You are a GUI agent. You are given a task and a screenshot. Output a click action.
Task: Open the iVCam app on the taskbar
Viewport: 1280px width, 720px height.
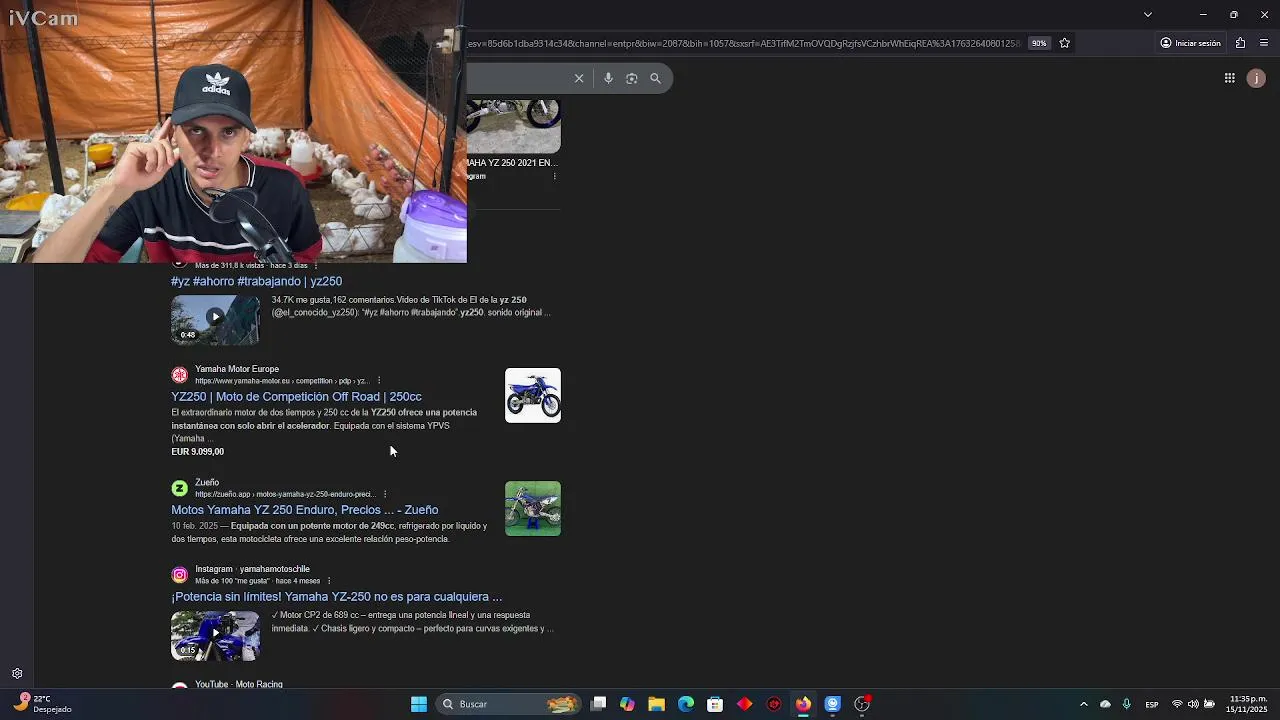click(832, 704)
